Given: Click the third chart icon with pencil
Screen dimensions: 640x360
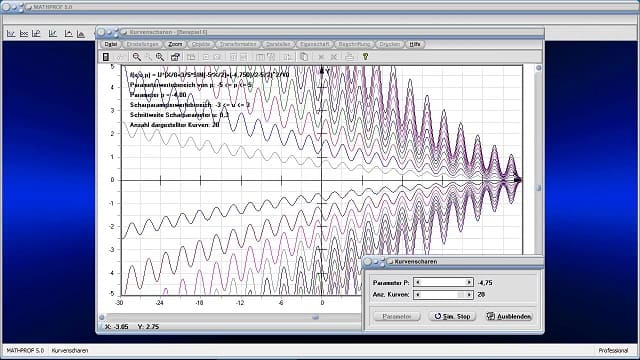Looking at the screenshot, I should 36,34.
